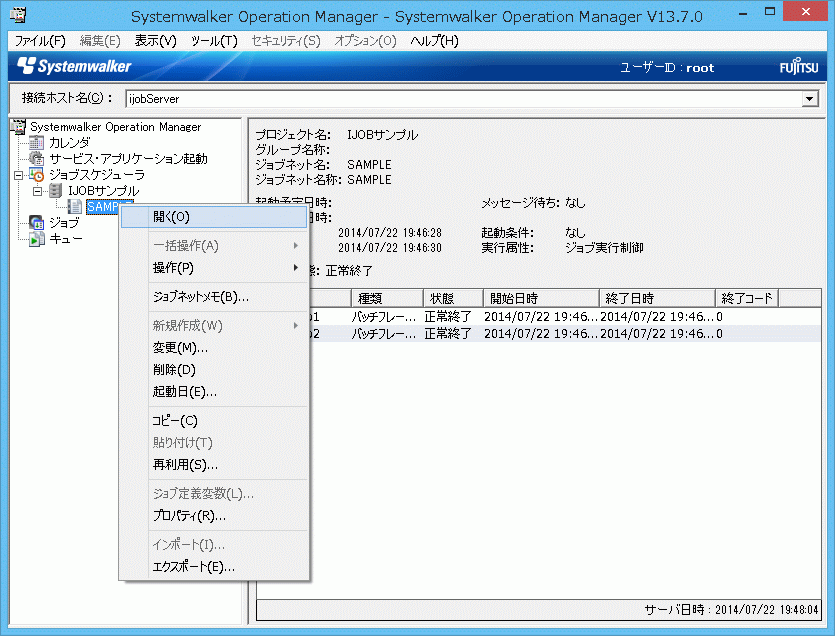
Task: Choose 起動日(E)... in the context menu
Action: (214, 392)
